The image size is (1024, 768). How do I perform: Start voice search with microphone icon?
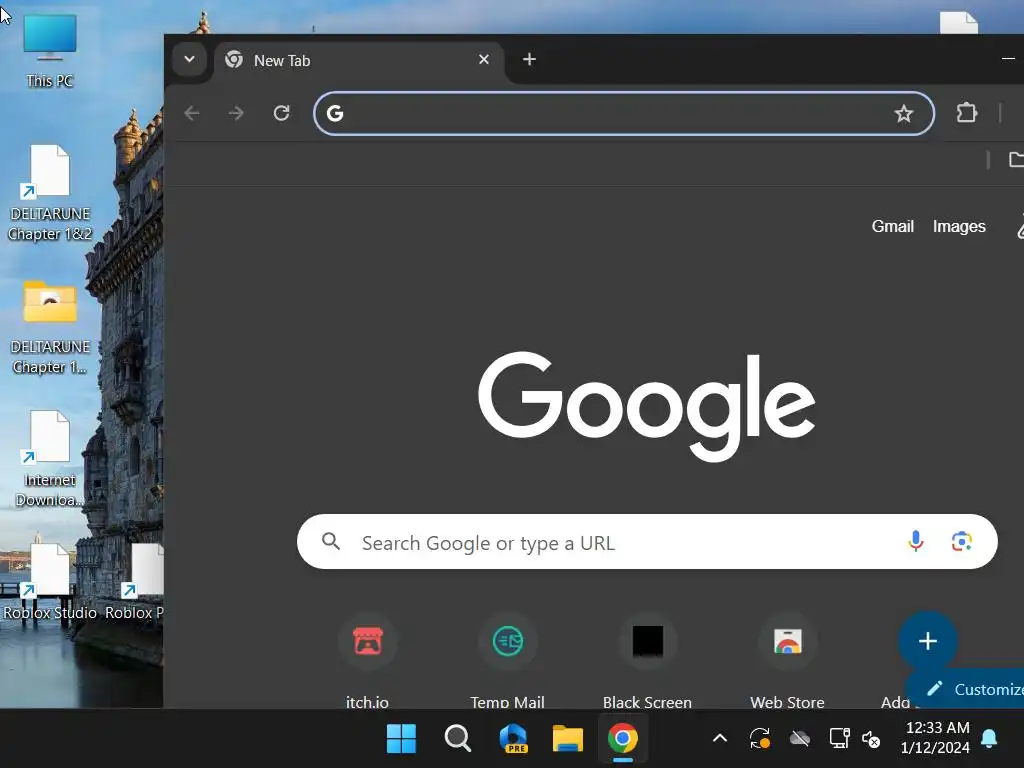pyautogui.click(x=916, y=541)
